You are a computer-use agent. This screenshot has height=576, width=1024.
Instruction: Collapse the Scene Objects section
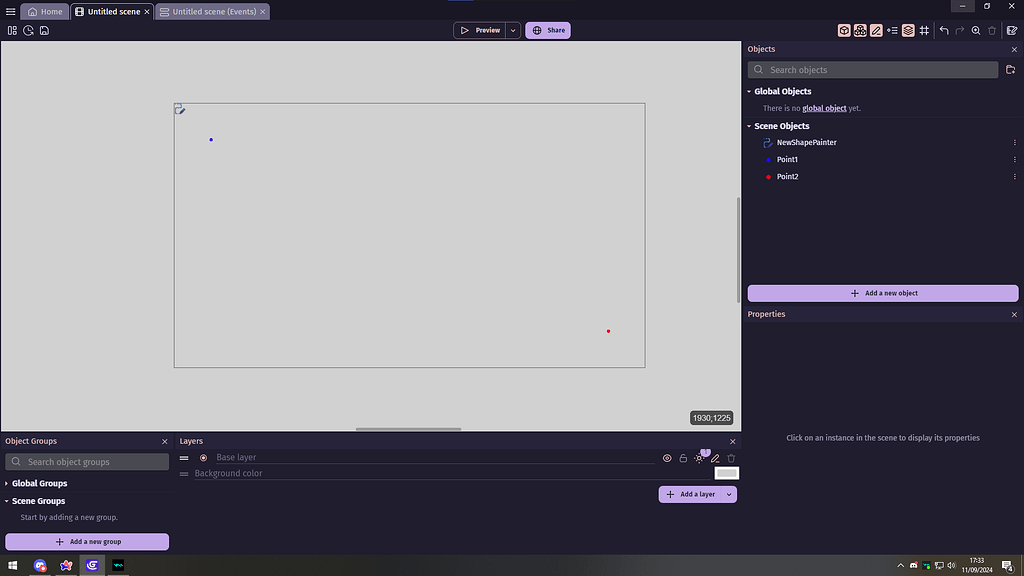(749, 126)
